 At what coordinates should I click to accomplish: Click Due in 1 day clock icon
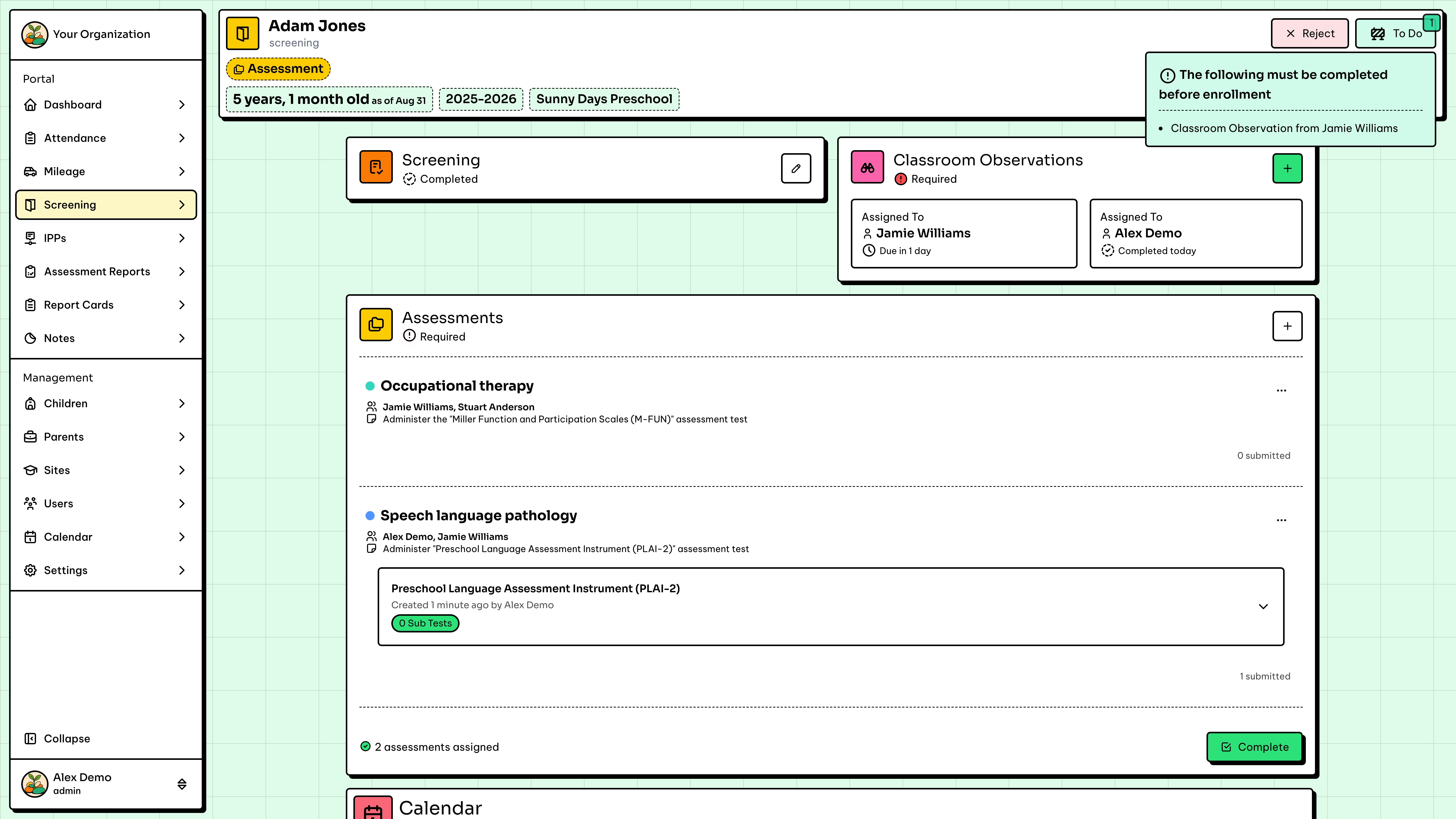(869, 250)
